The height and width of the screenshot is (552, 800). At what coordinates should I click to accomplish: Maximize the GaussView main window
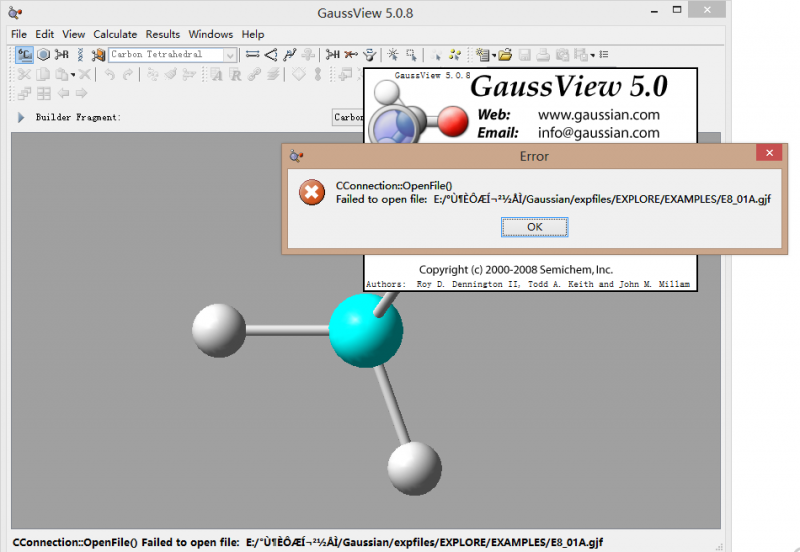click(x=677, y=10)
